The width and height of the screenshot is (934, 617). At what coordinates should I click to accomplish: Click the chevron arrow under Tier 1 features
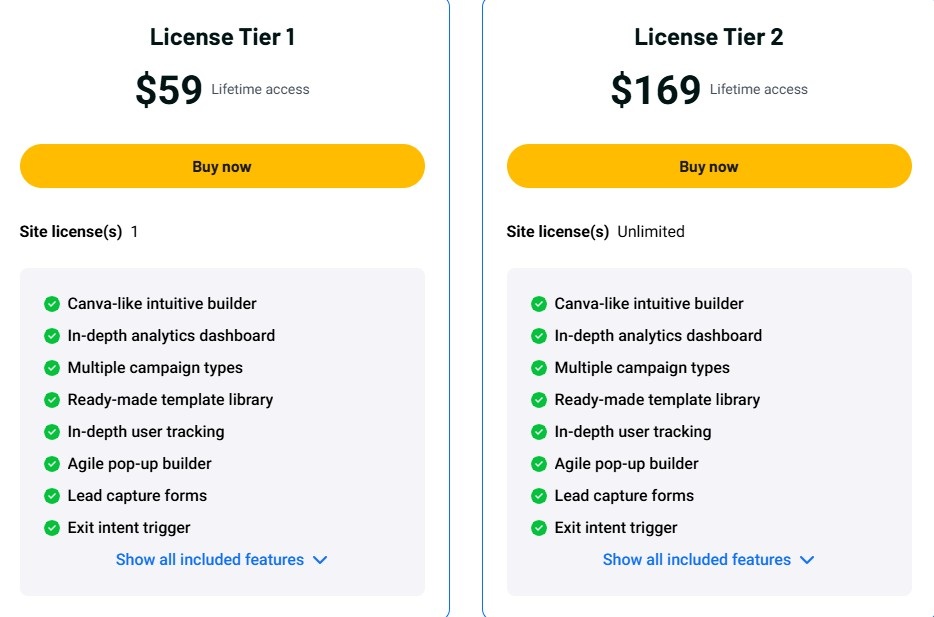point(320,560)
